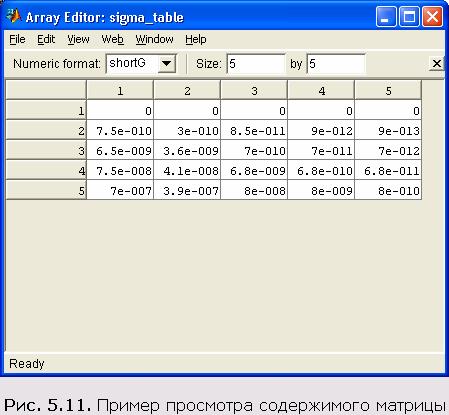Click cell containing 8.5e-011
The height and width of the screenshot is (415, 449).
[x=254, y=130]
